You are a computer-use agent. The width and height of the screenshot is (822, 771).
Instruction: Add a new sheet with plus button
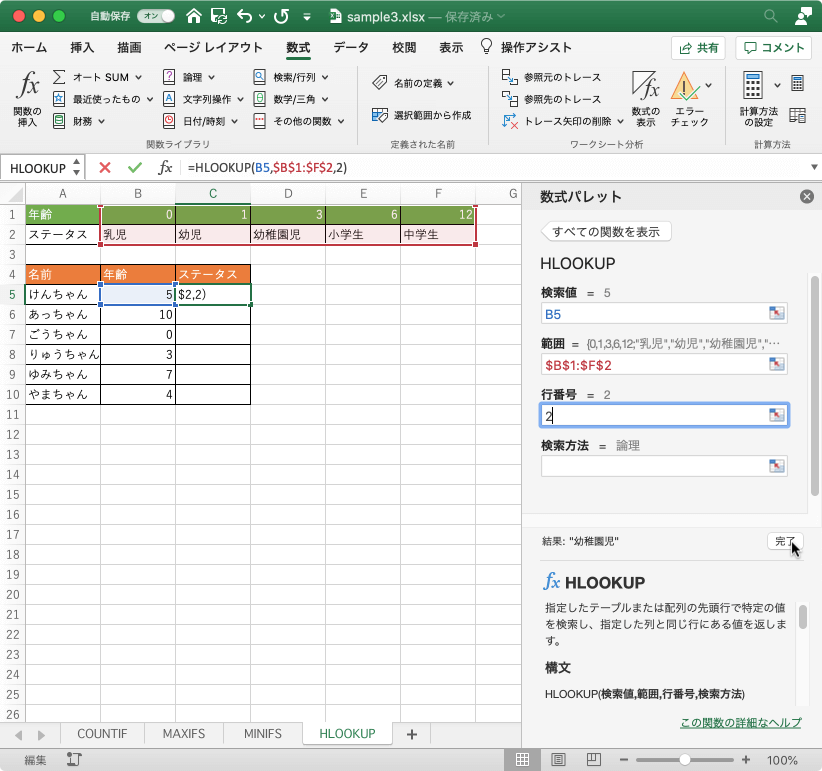412,734
